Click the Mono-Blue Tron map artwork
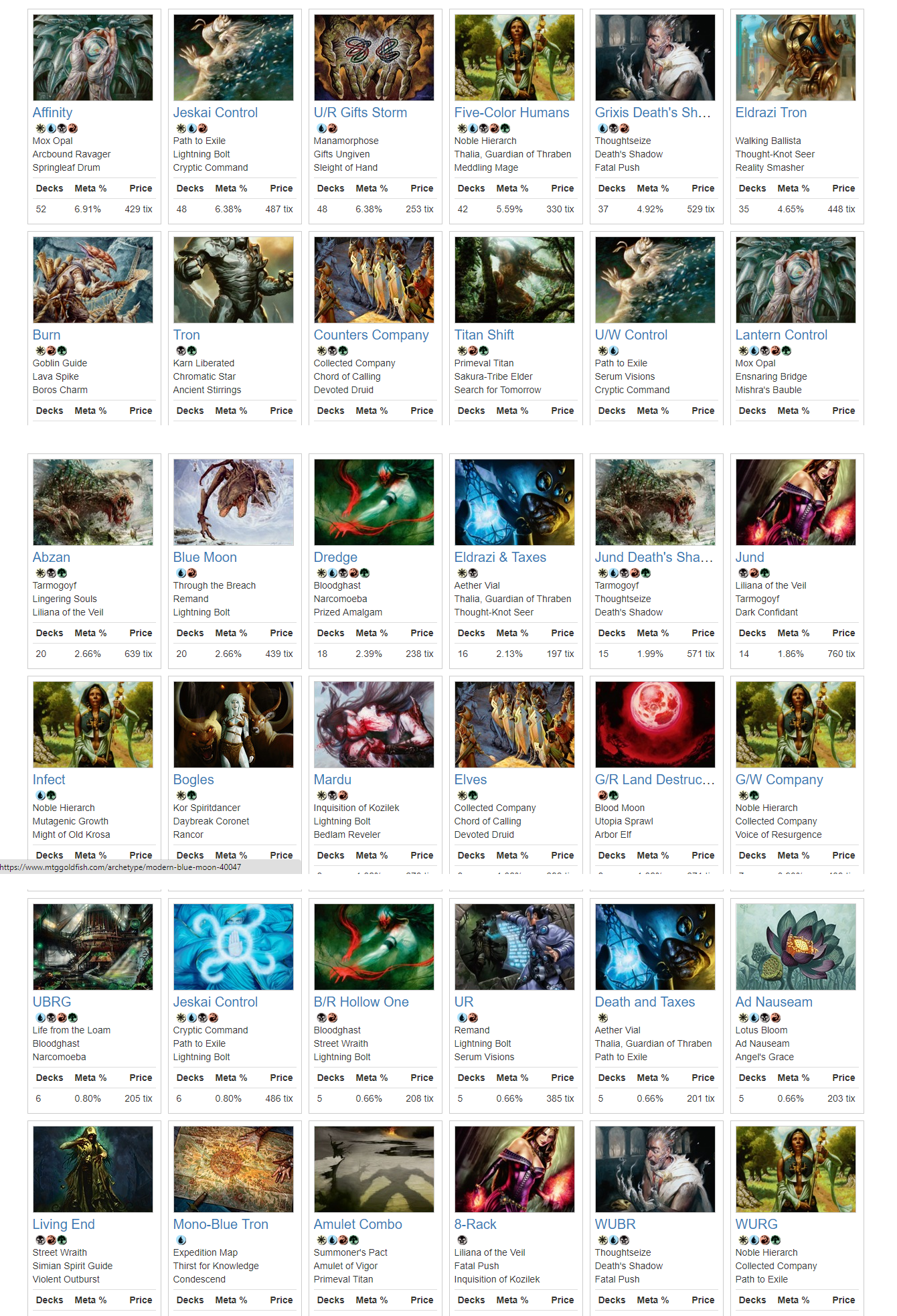Viewport: 897px width, 1316px height. 234,1169
